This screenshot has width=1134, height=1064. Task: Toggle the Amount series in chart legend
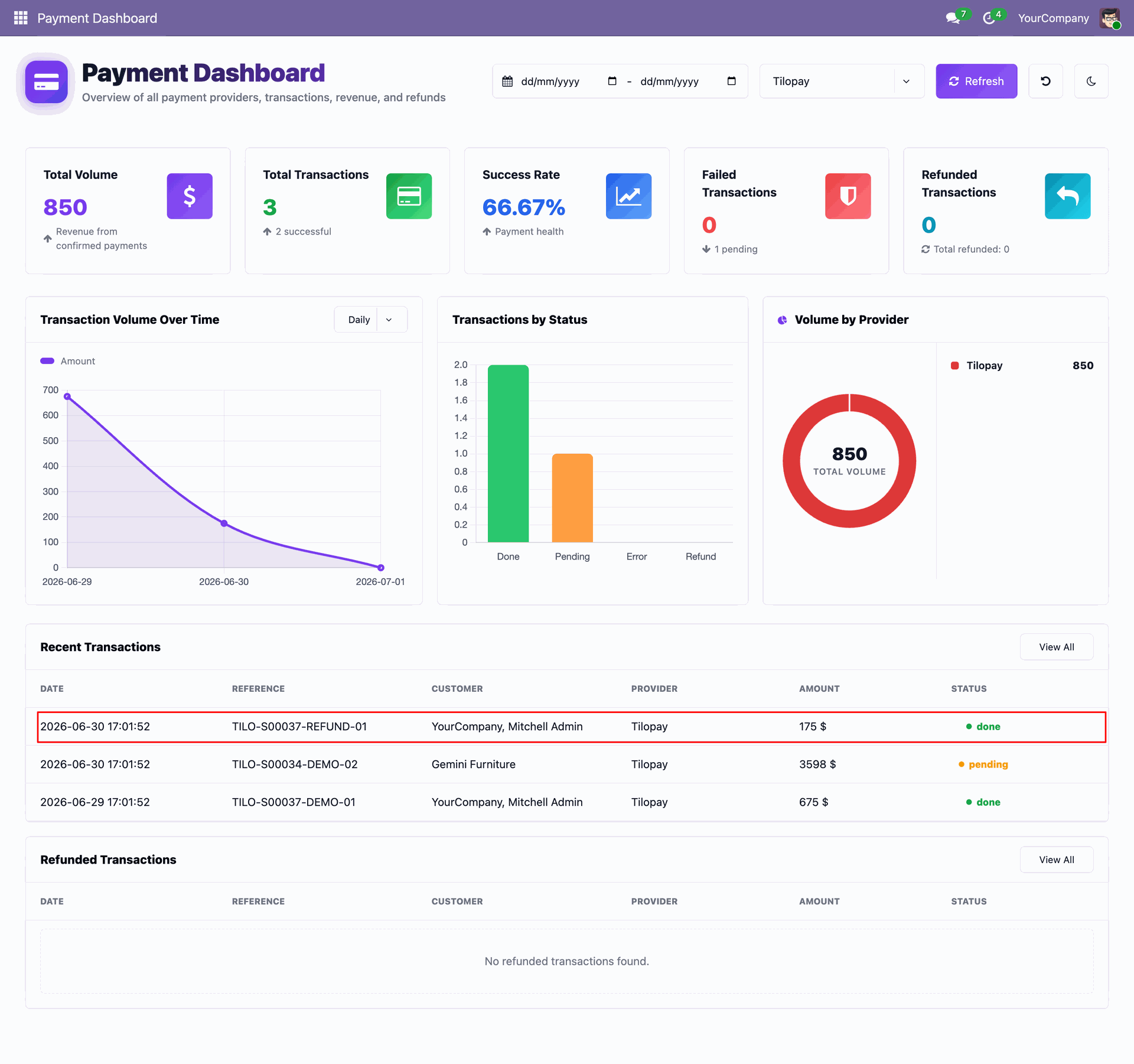tap(67, 361)
